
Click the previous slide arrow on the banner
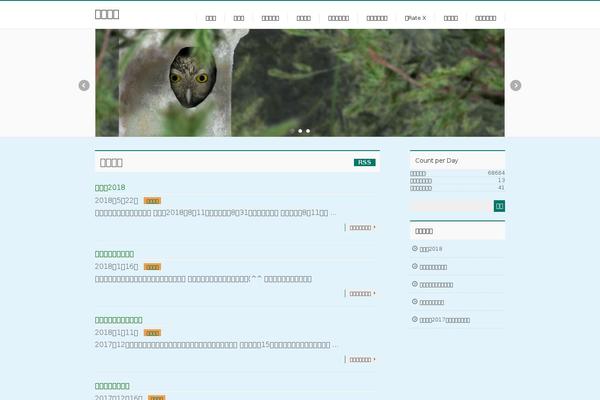84,85
